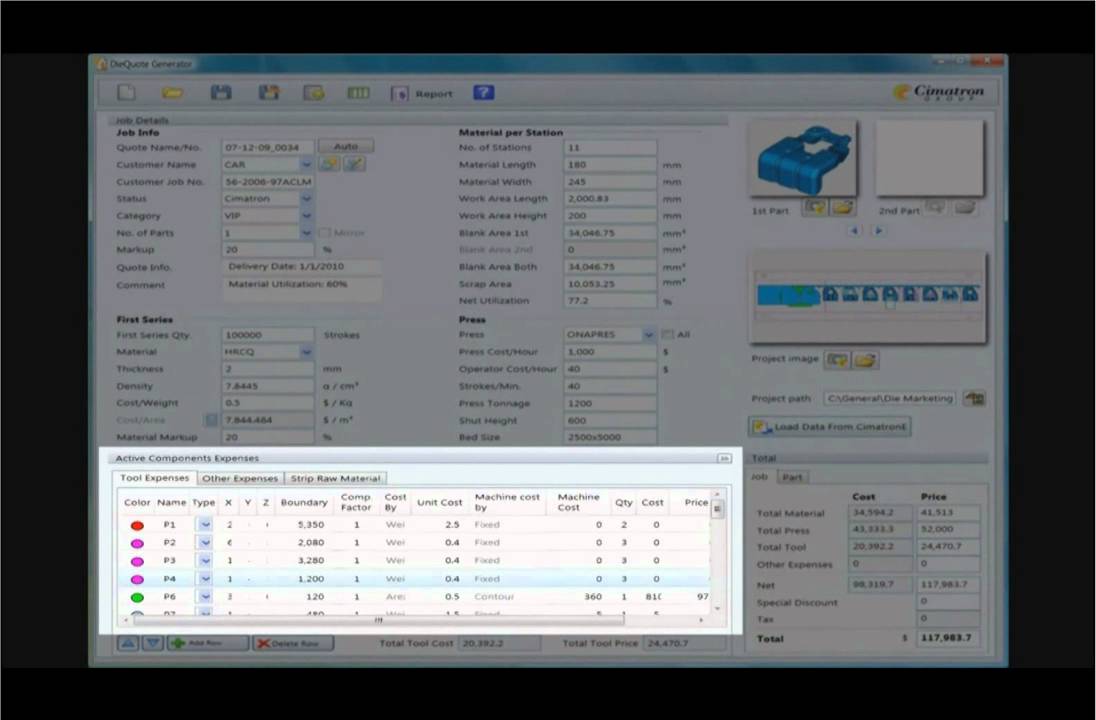This screenshot has width=1096, height=720.
Task: Open the Type dropdown in row P4
Action: point(205,579)
